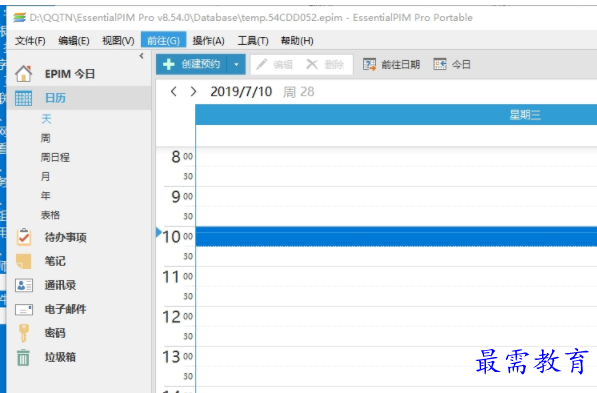The image size is (597, 393).
Task: Click the 创建预约 button label
Action: click(201, 64)
